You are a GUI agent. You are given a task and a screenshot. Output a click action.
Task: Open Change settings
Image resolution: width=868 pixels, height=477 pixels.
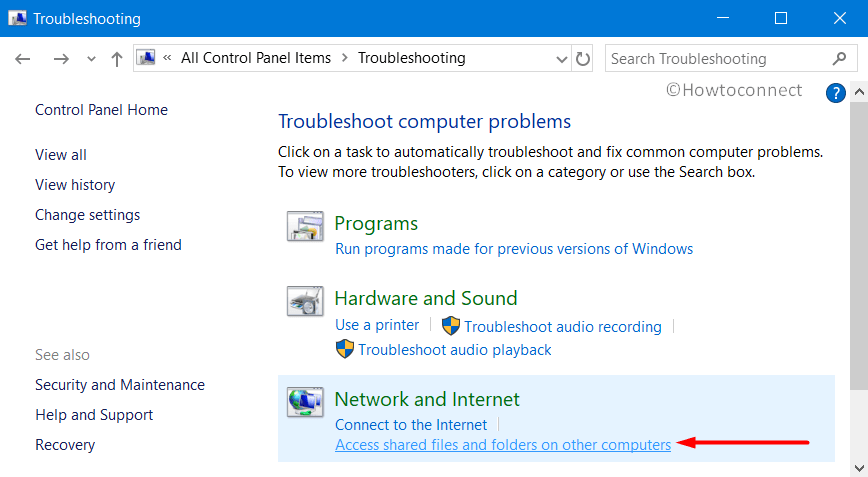(87, 215)
